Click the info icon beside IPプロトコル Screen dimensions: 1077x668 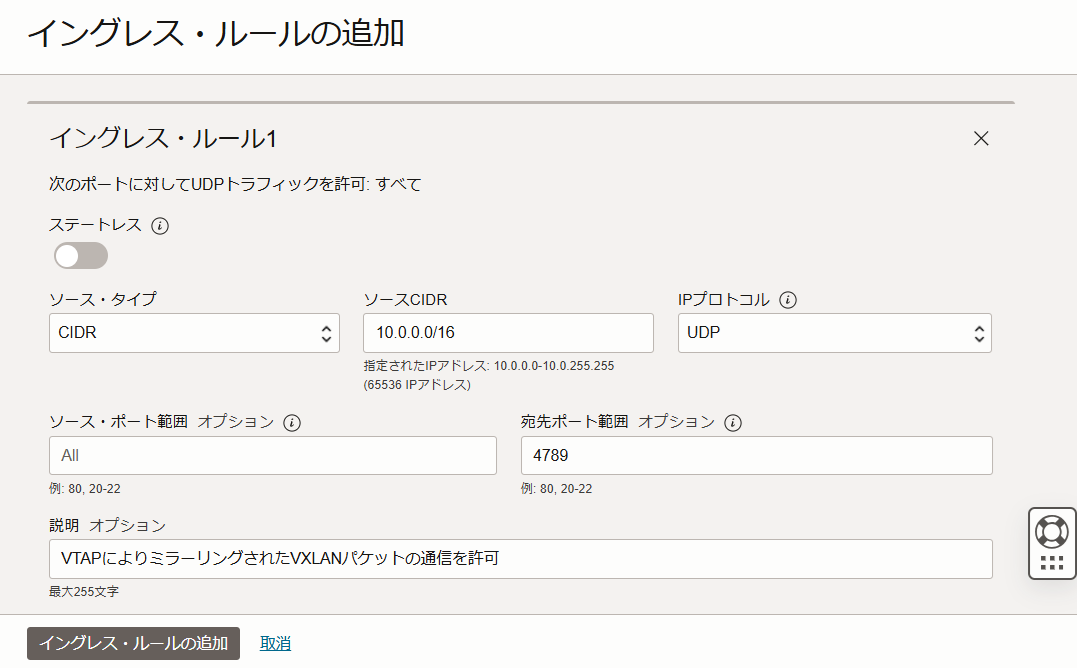[787, 299]
